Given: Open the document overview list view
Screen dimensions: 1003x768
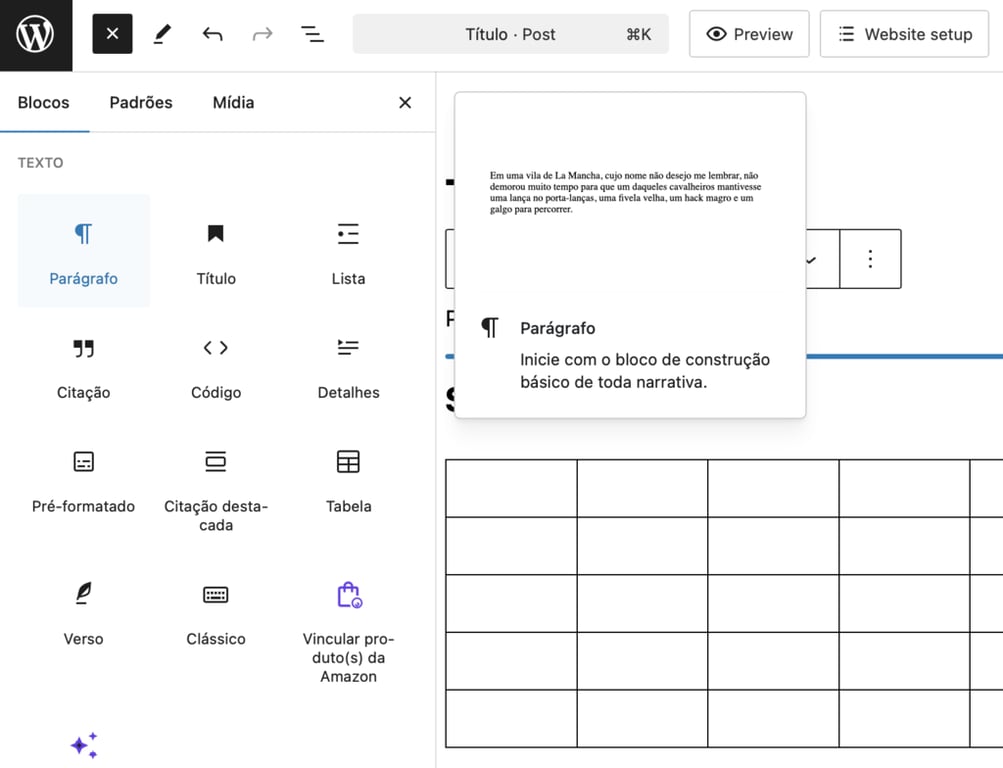Looking at the screenshot, I should [312, 34].
